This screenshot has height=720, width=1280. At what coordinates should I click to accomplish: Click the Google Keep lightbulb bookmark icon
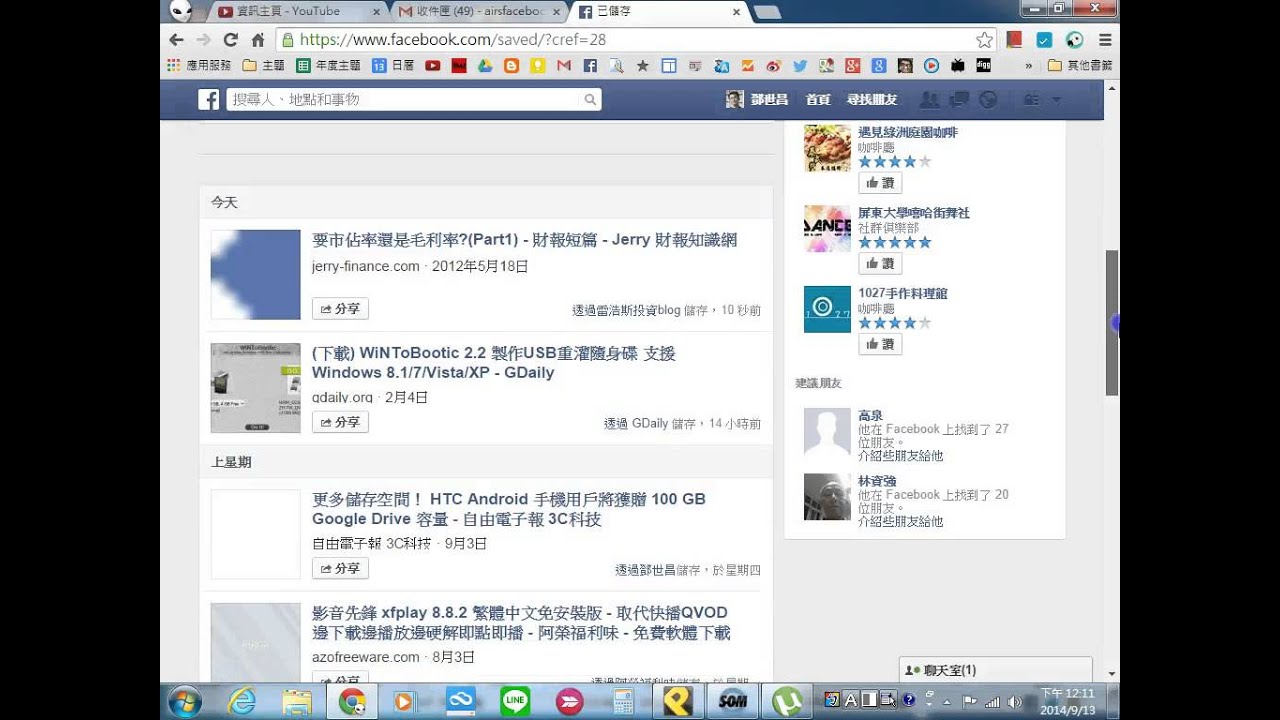(537, 66)
